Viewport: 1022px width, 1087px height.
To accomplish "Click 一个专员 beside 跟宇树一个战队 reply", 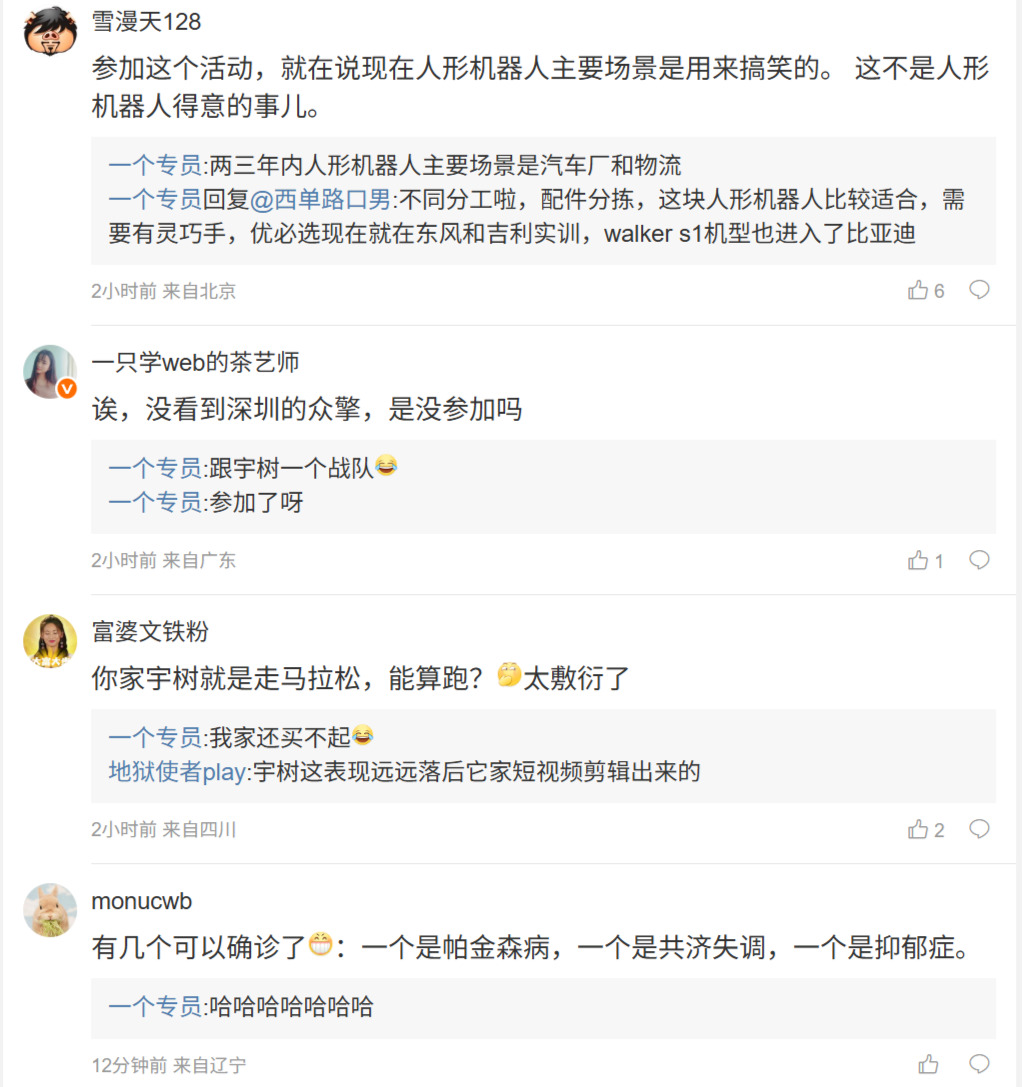I will coord(155,468).
